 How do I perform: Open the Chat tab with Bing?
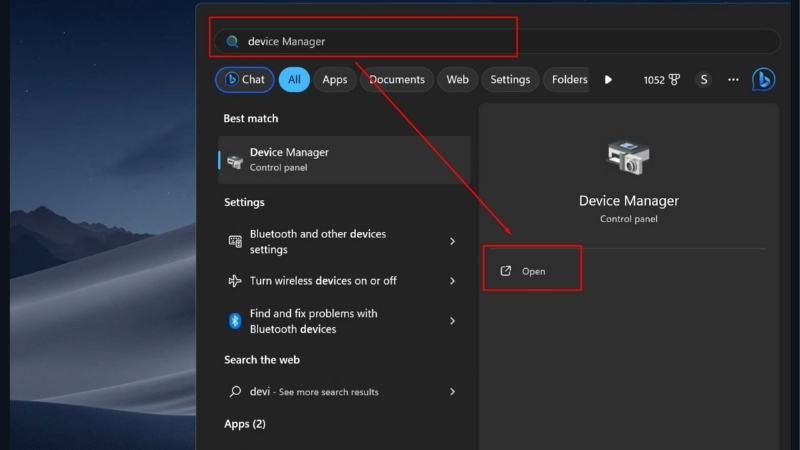(244, 80)
